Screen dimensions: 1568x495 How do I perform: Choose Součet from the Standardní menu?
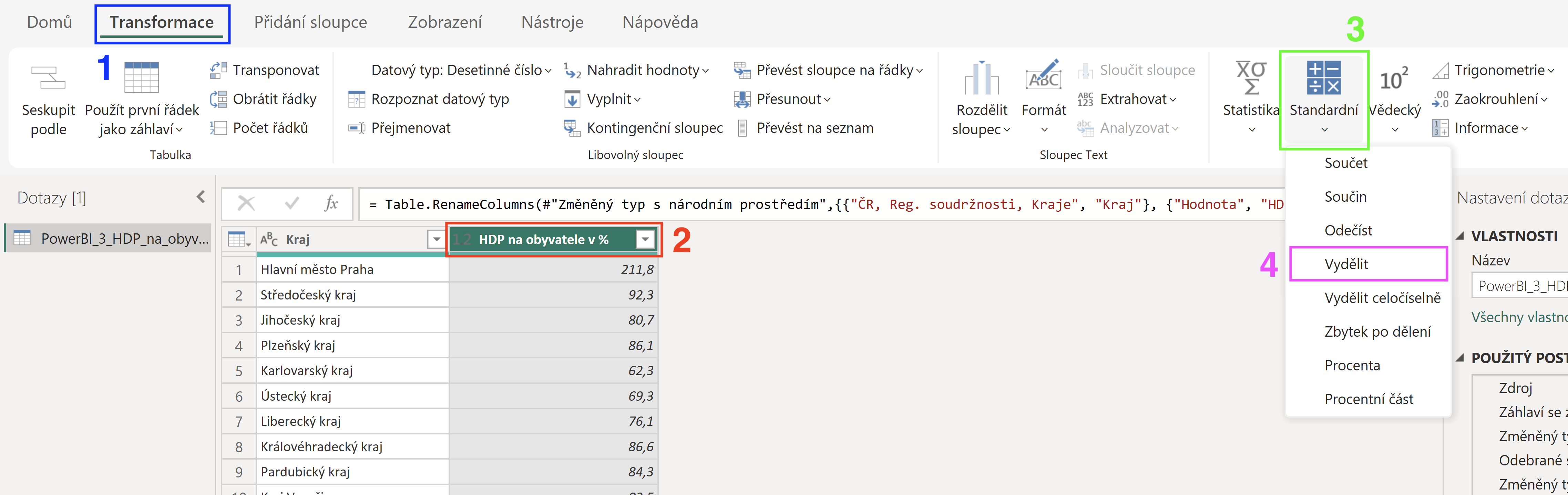pyautogui.click(x=1368, y=163)
